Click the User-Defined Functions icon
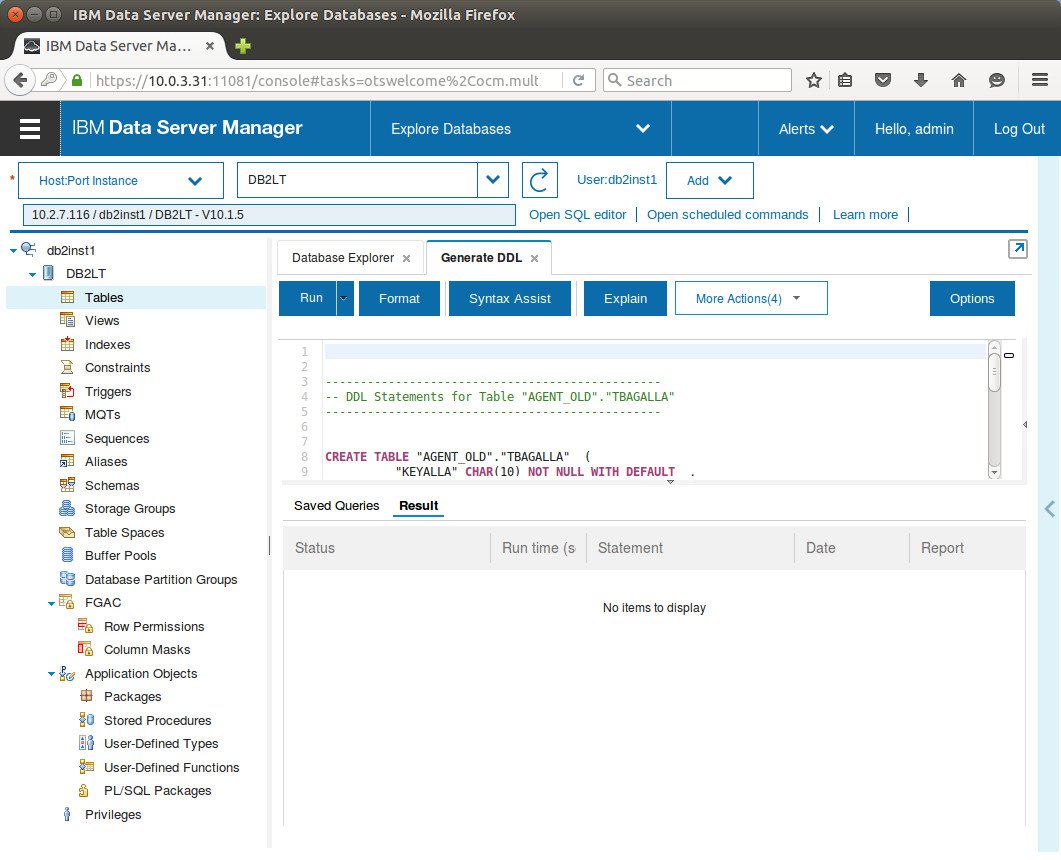The image size is (1061, 860). (x=86, y=767)
